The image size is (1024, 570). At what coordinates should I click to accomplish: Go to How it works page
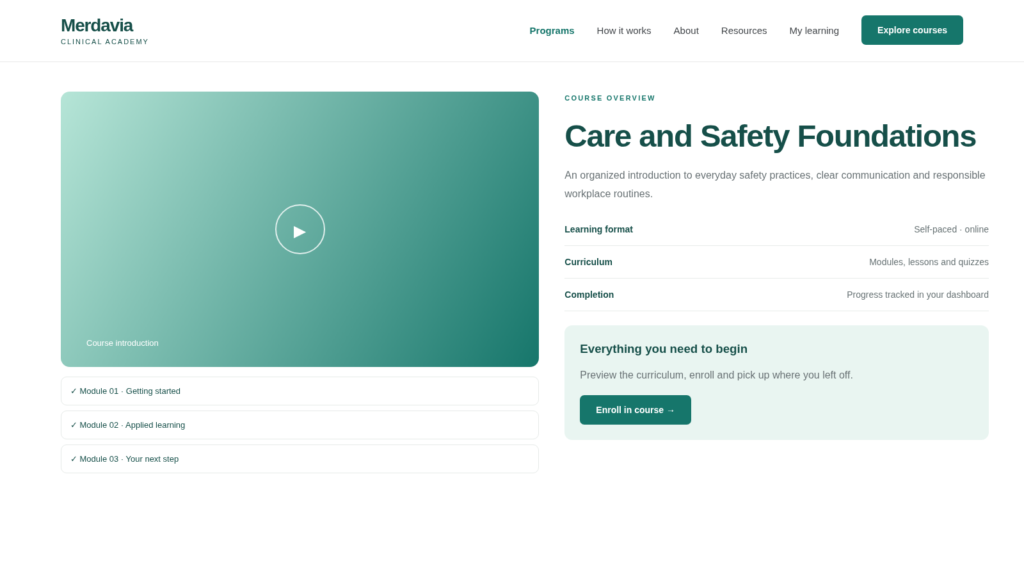[624, 31]
